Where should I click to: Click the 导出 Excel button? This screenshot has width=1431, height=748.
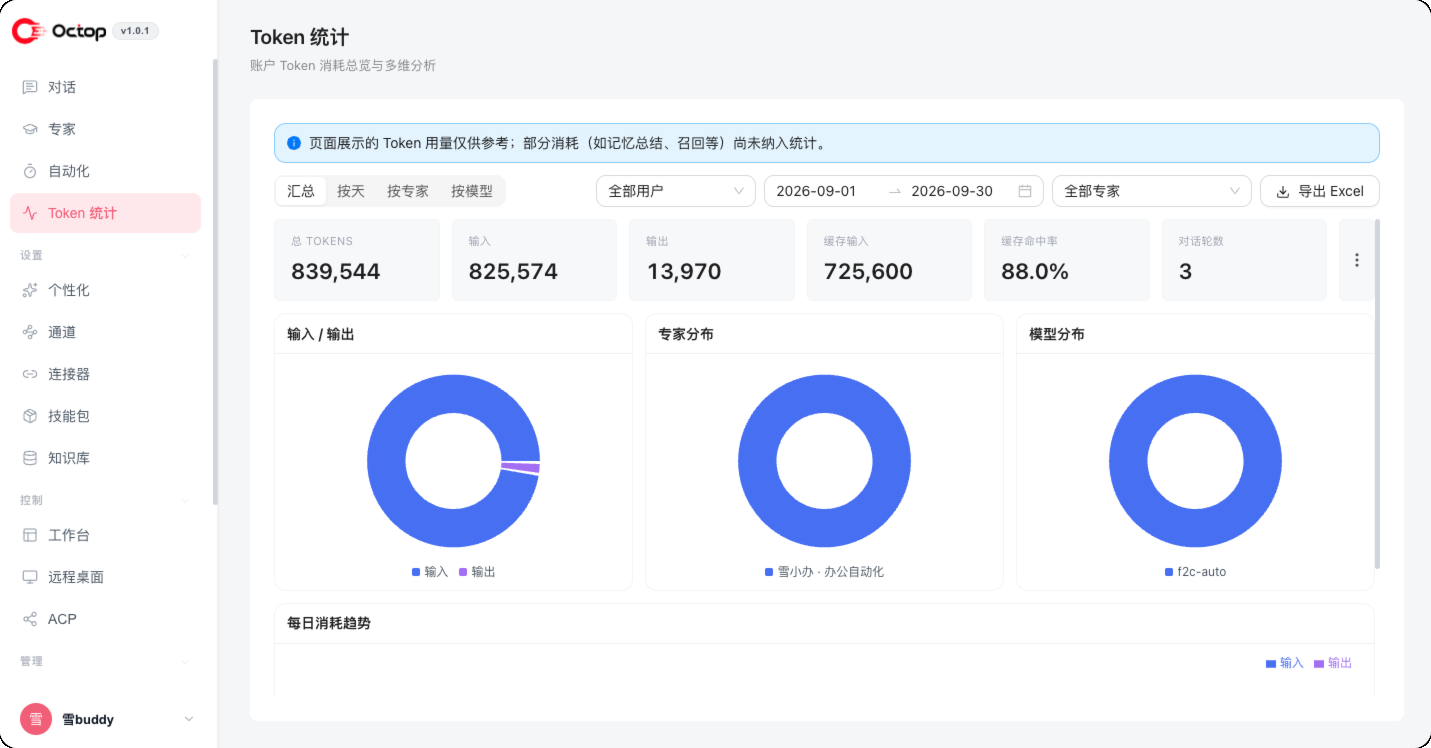click(x=1320, y=191)
